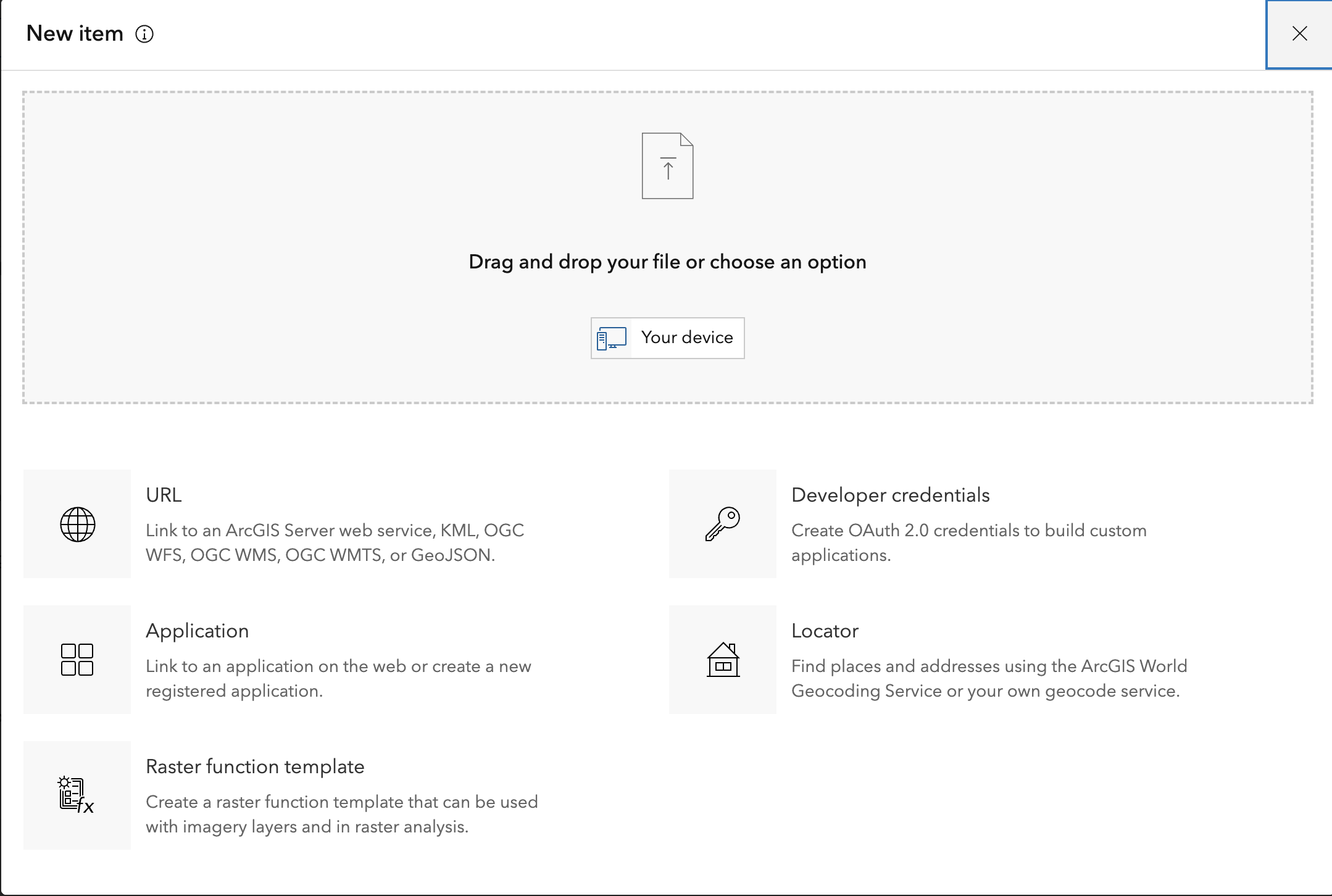1332x896 pixels.
Task: Select the Raster function template fx icon
Action: [77, 795]
